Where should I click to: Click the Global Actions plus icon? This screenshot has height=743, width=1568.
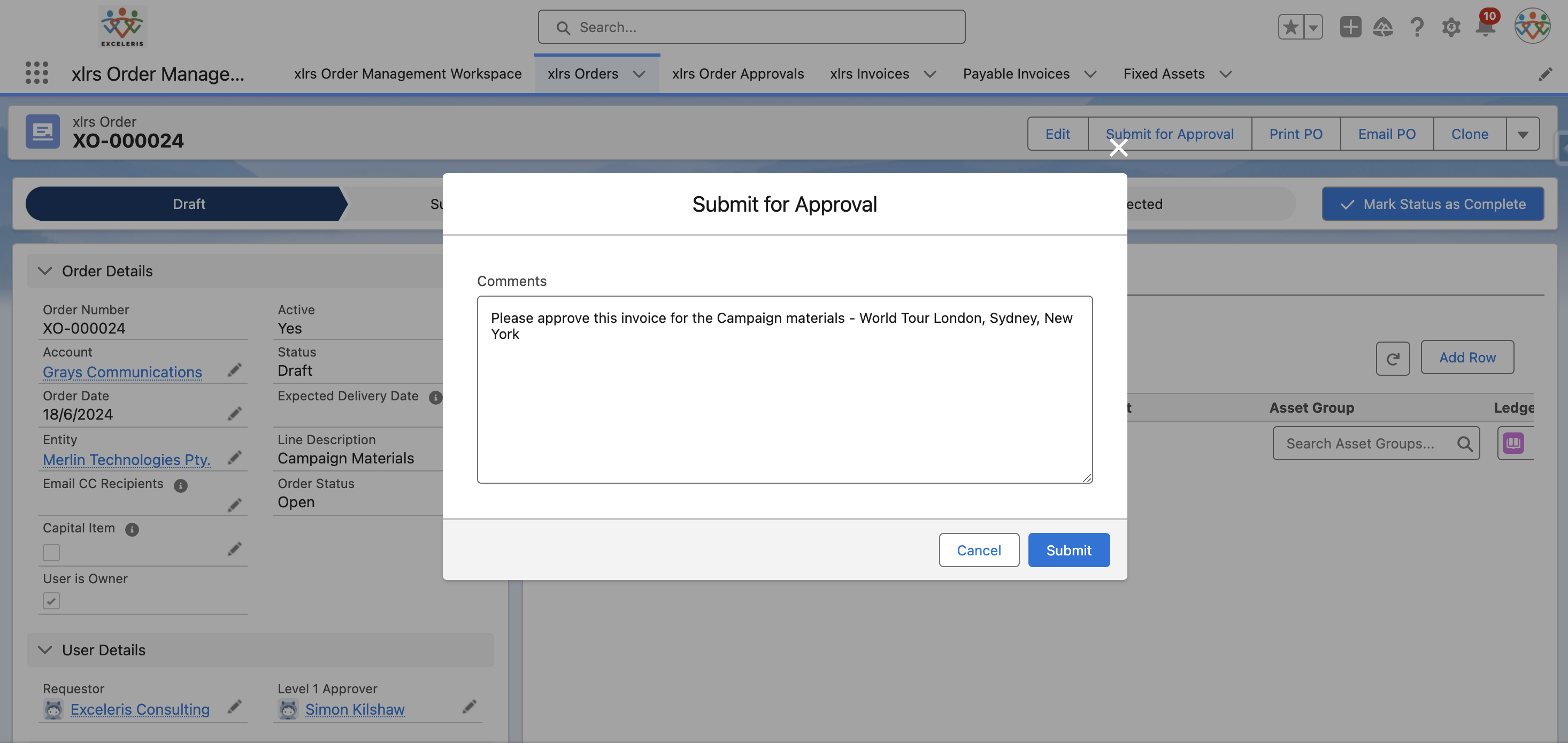click(1350, 27)
